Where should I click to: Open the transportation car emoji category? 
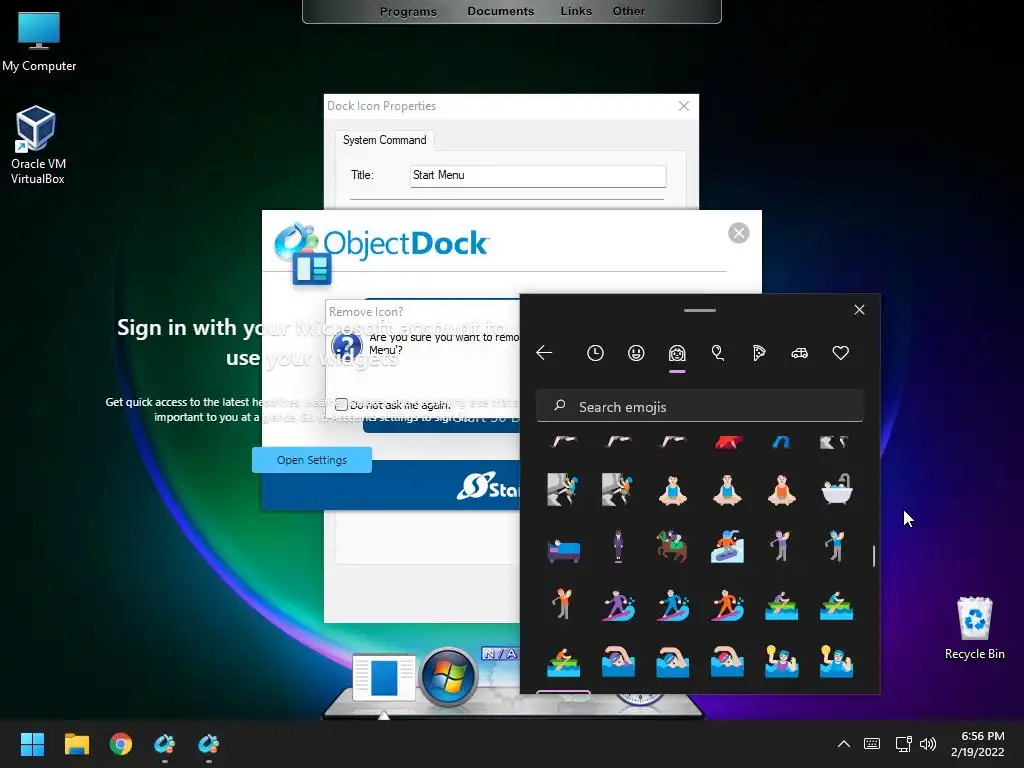click(799, 353)
